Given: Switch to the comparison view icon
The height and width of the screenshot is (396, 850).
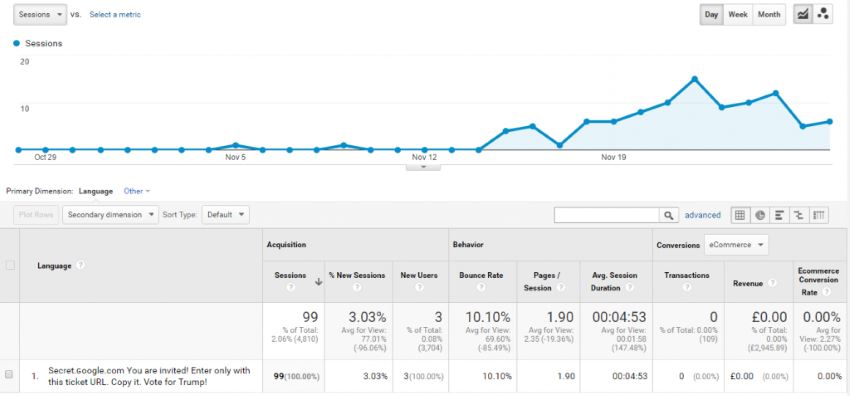Looking at the screenshot, I should 799,215.
